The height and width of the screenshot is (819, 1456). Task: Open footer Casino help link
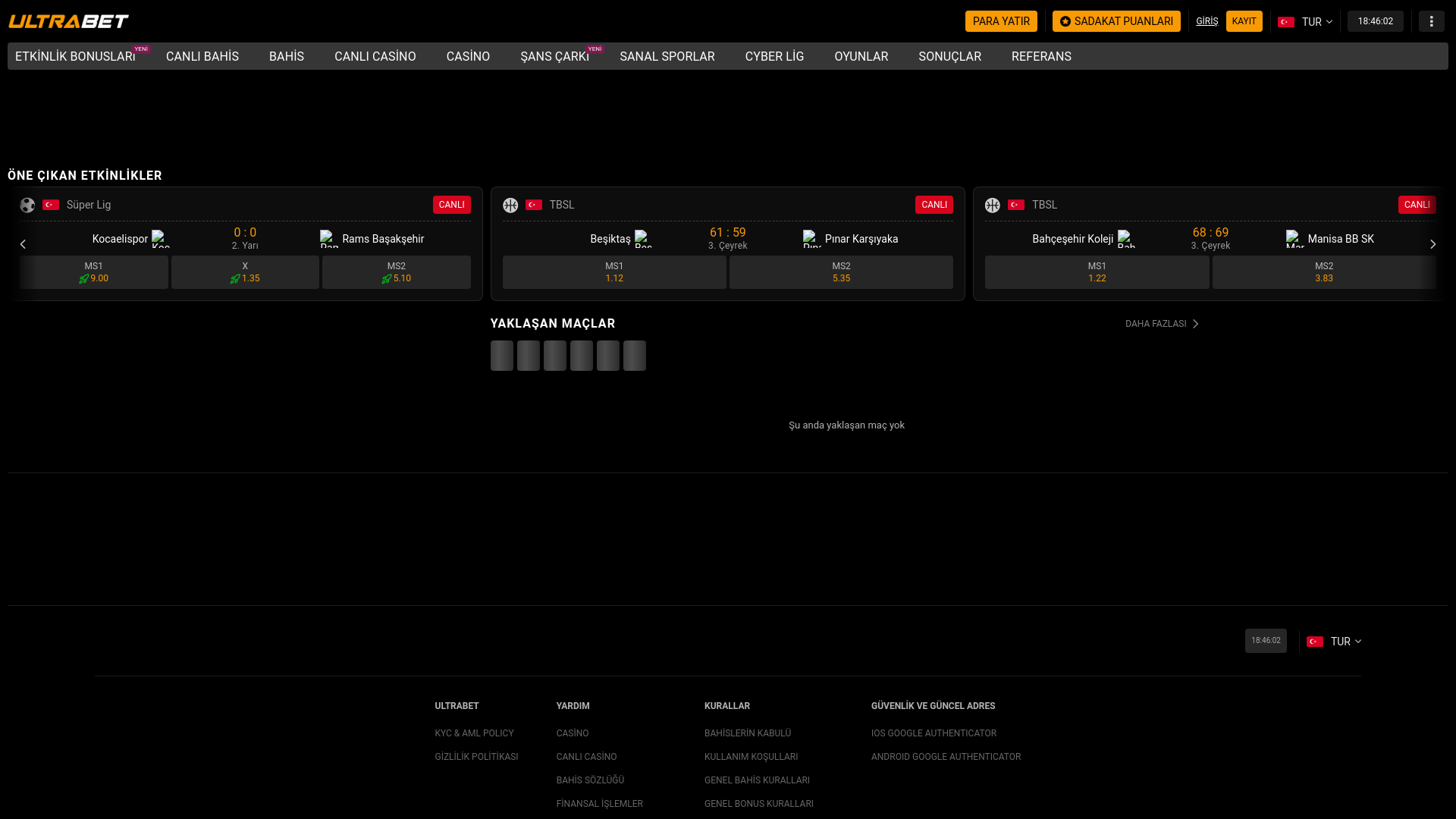tap(573, 733)
